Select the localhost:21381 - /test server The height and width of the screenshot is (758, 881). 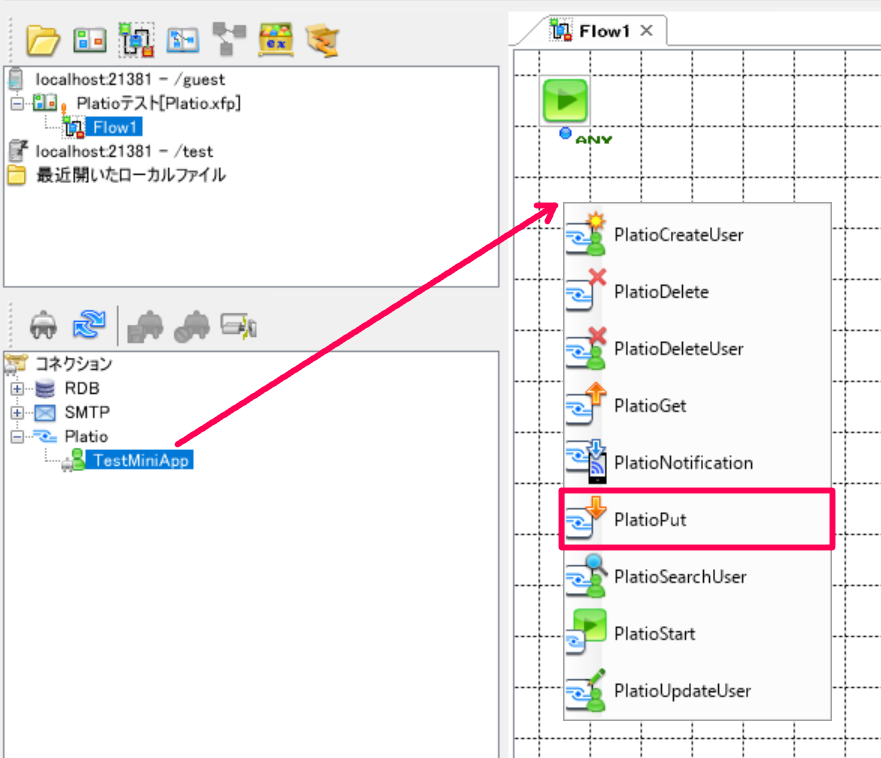(x=124, y=151)
